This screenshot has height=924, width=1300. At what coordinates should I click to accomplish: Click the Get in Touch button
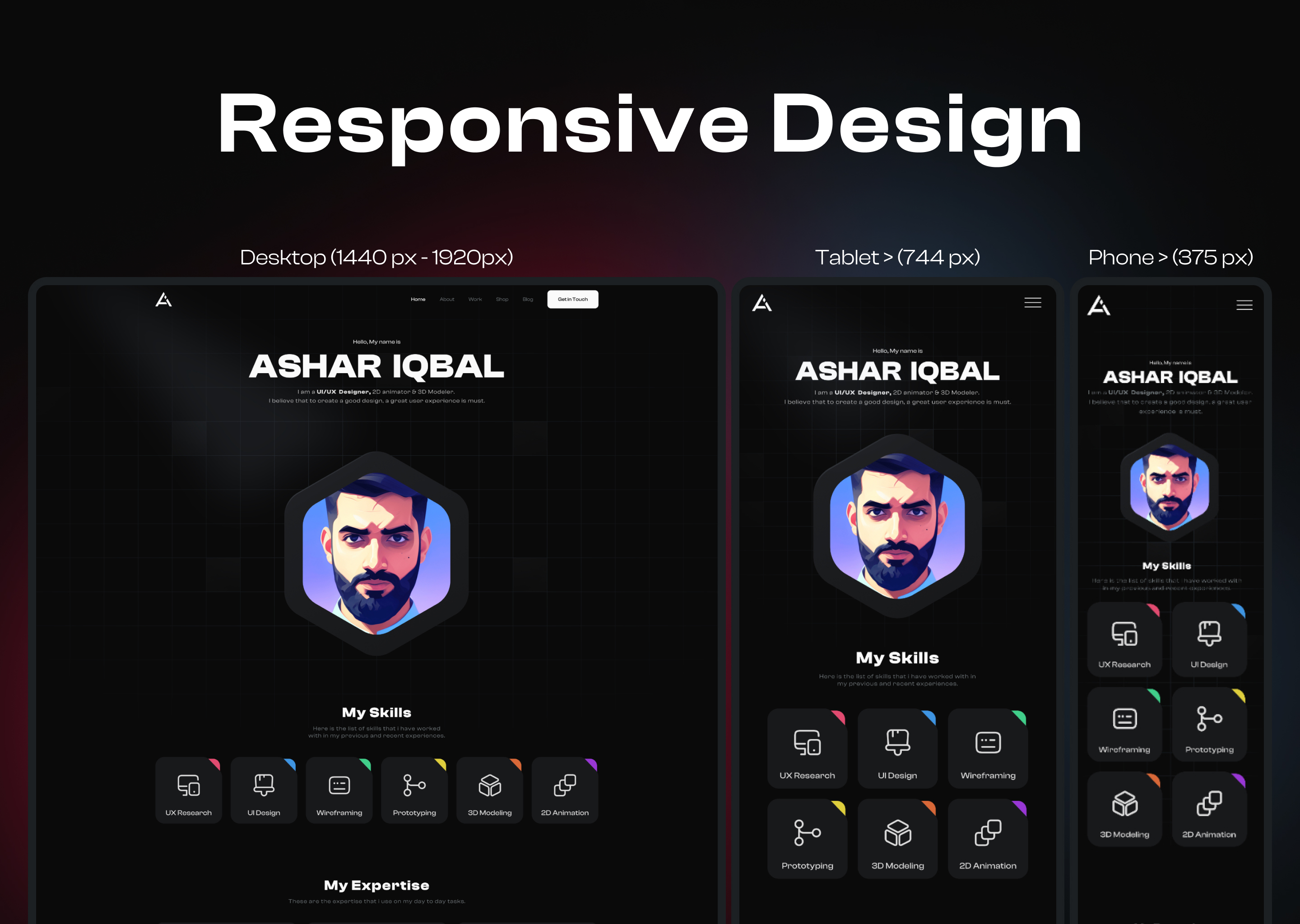click(x=573, y=299)
